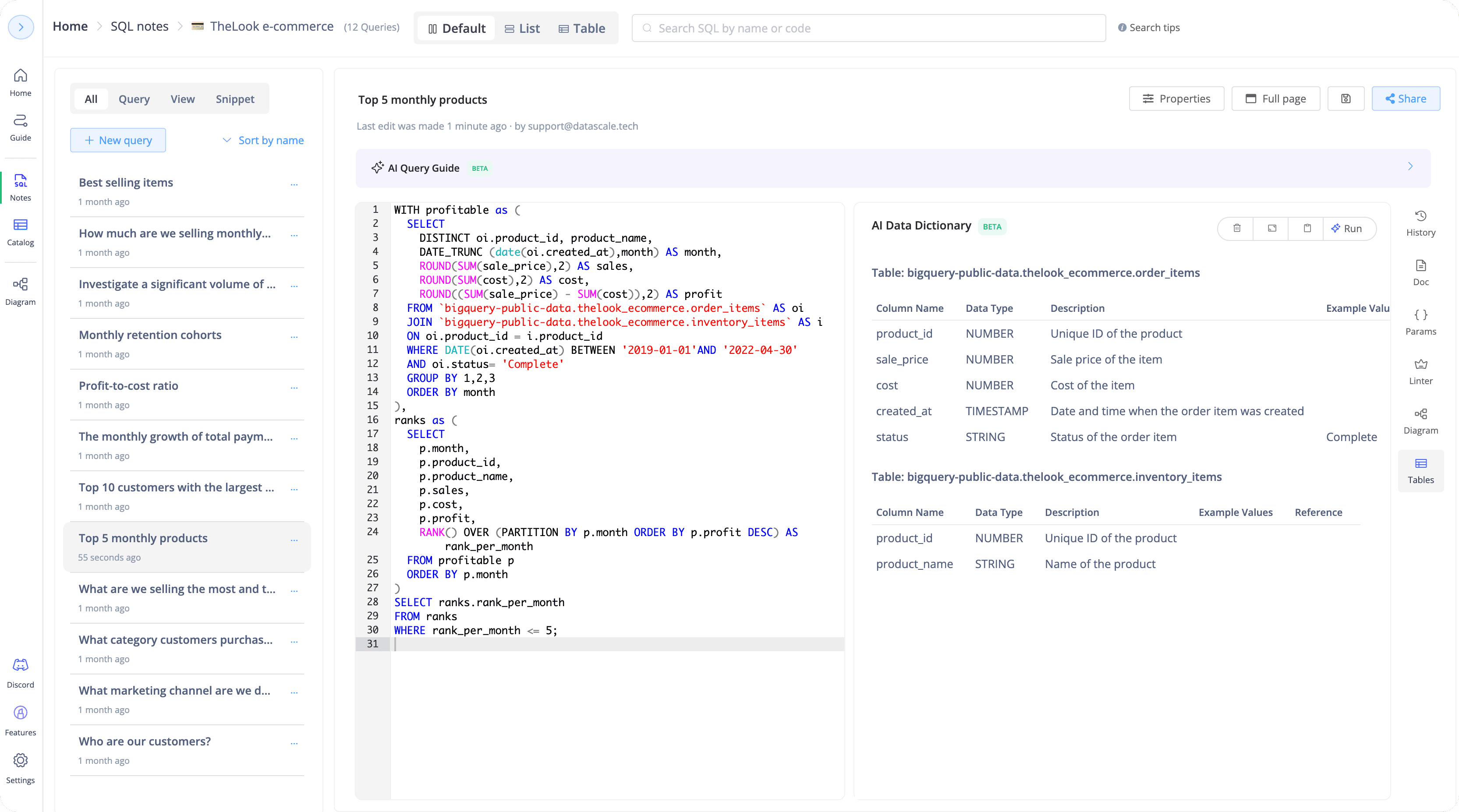Open the more menu for Top 5 monthly products
Viewport: 1459px width, 812px height.
[294, 540]
